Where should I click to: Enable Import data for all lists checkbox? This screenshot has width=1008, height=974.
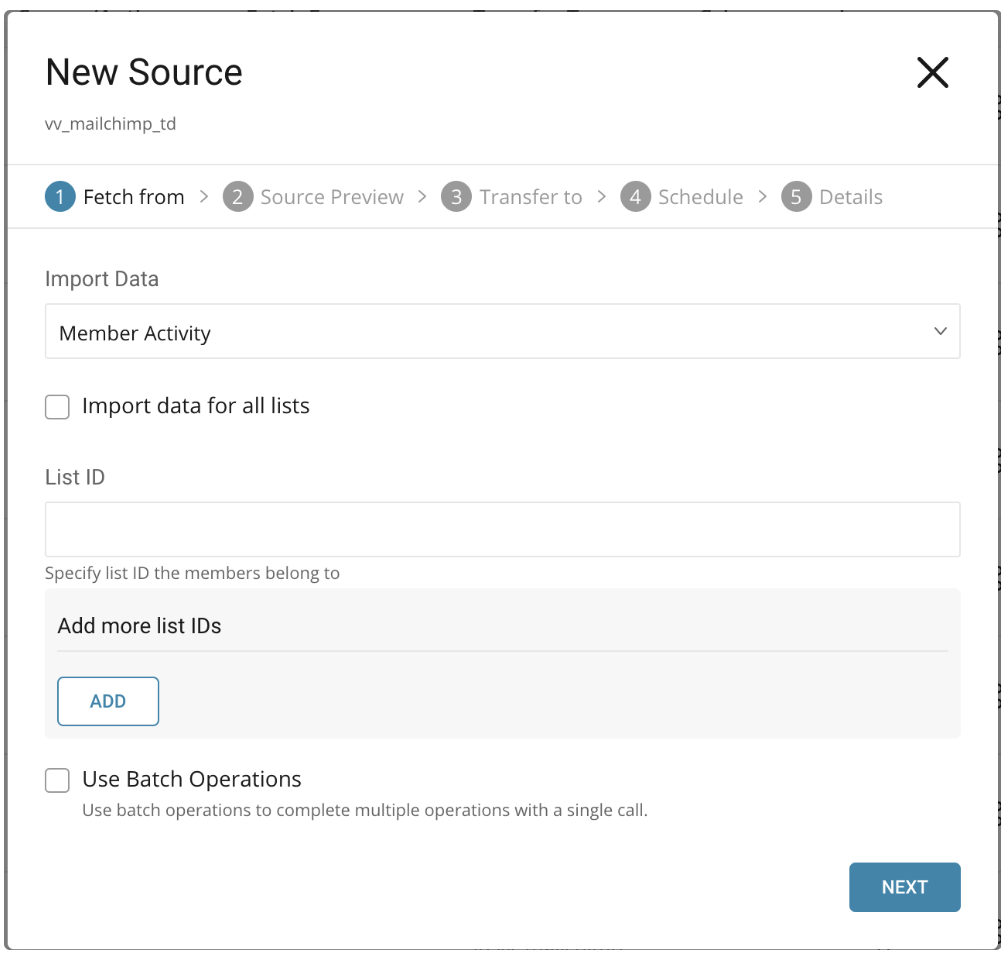(x=58, y=407)
